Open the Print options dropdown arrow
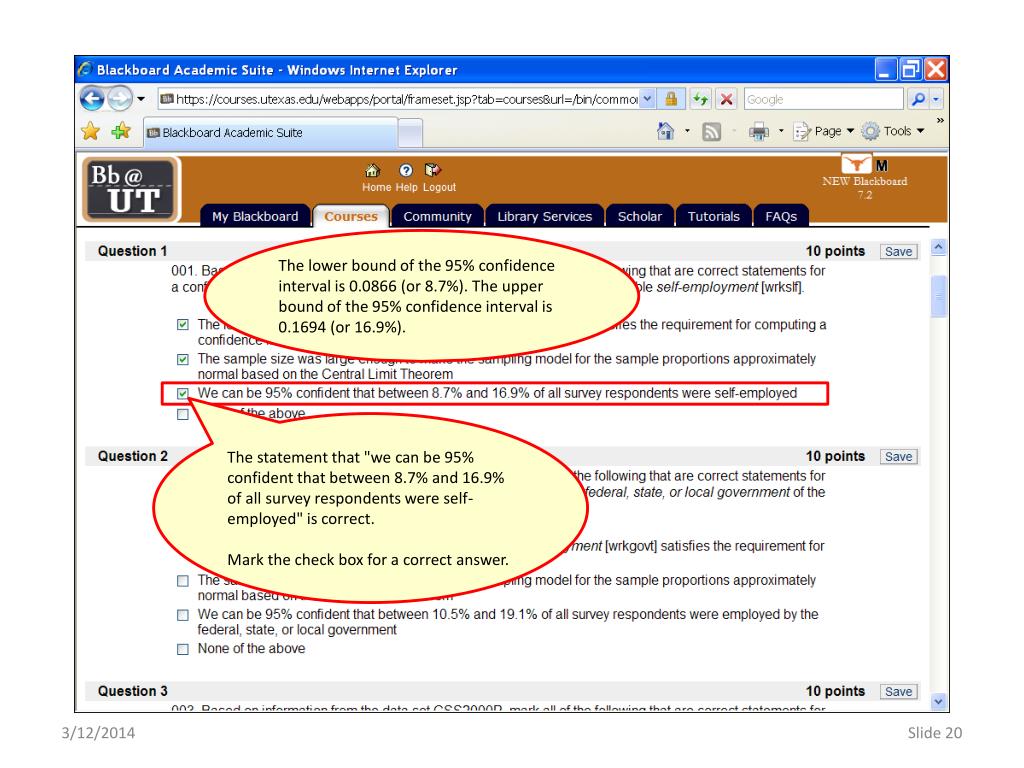1024x768 pixels. (781, 131)
